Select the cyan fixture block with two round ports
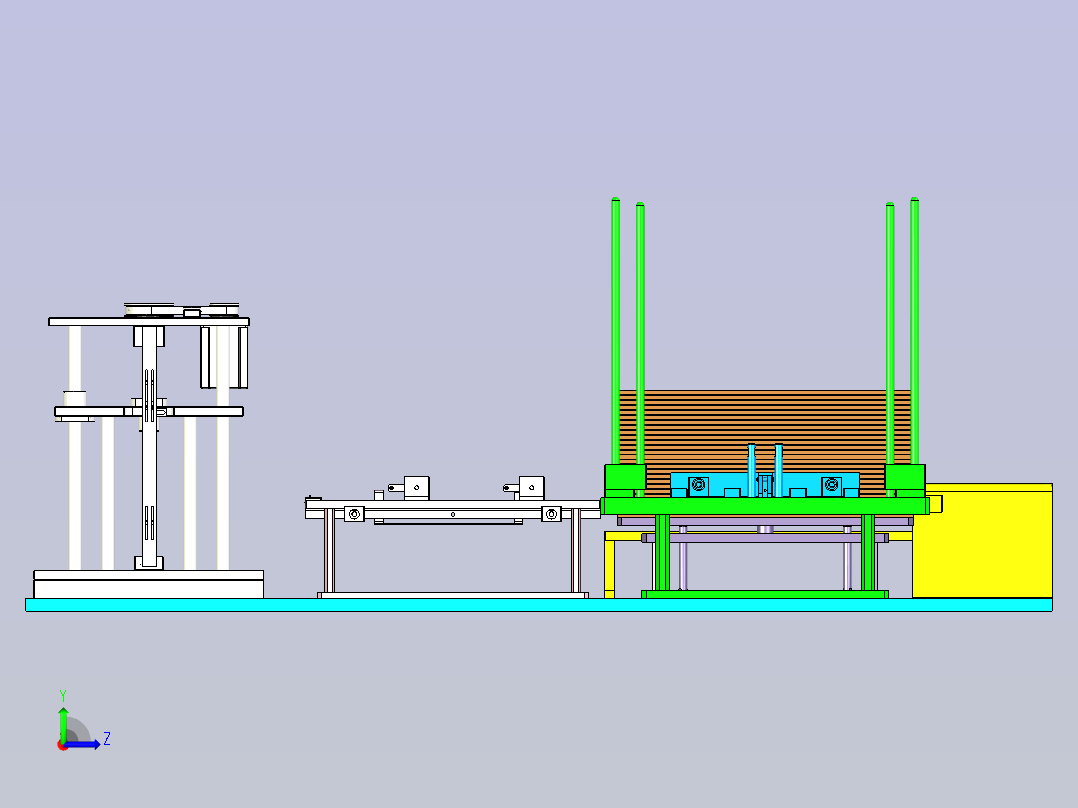The width and height of the screenshot is (1078, 808). click(x=764, y=484)
